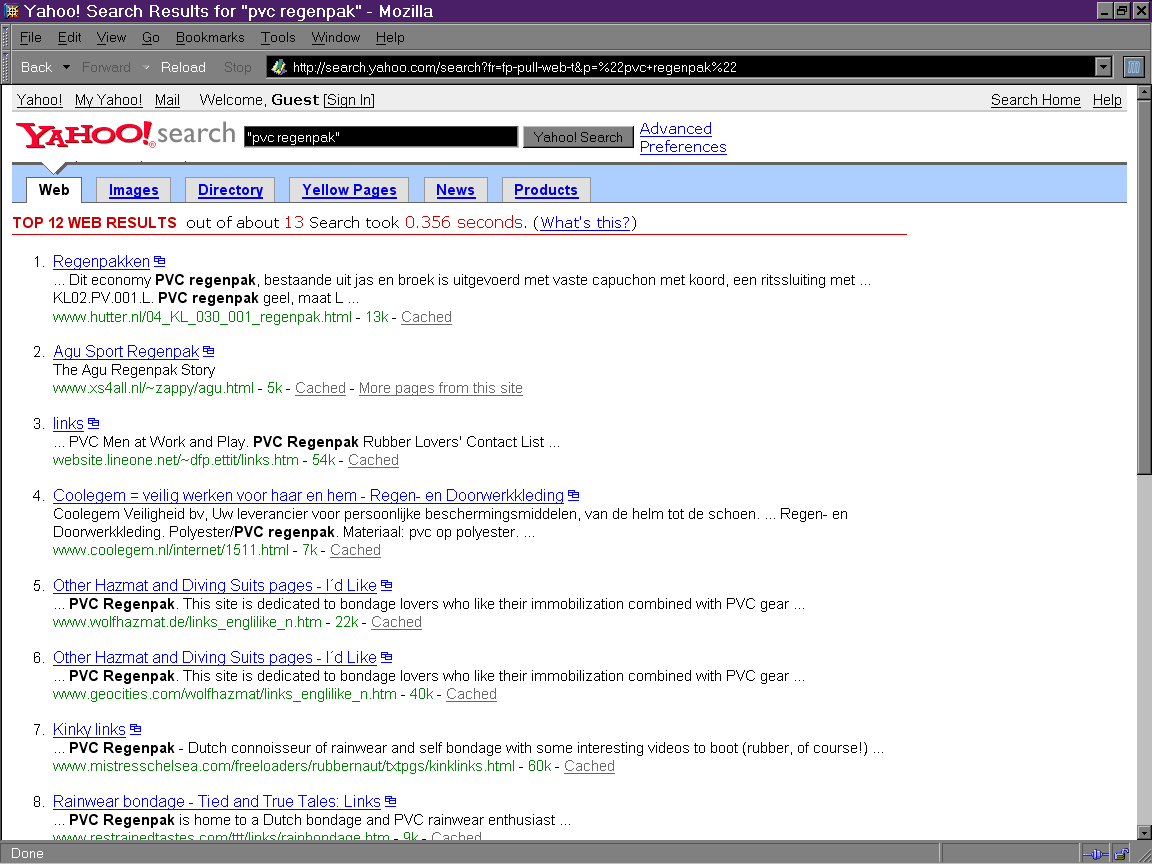Image resolution: width=1152 pixels, height=864 pixels.
Task: Open new-window icon next to links result
Action: [x=93, y=423]
